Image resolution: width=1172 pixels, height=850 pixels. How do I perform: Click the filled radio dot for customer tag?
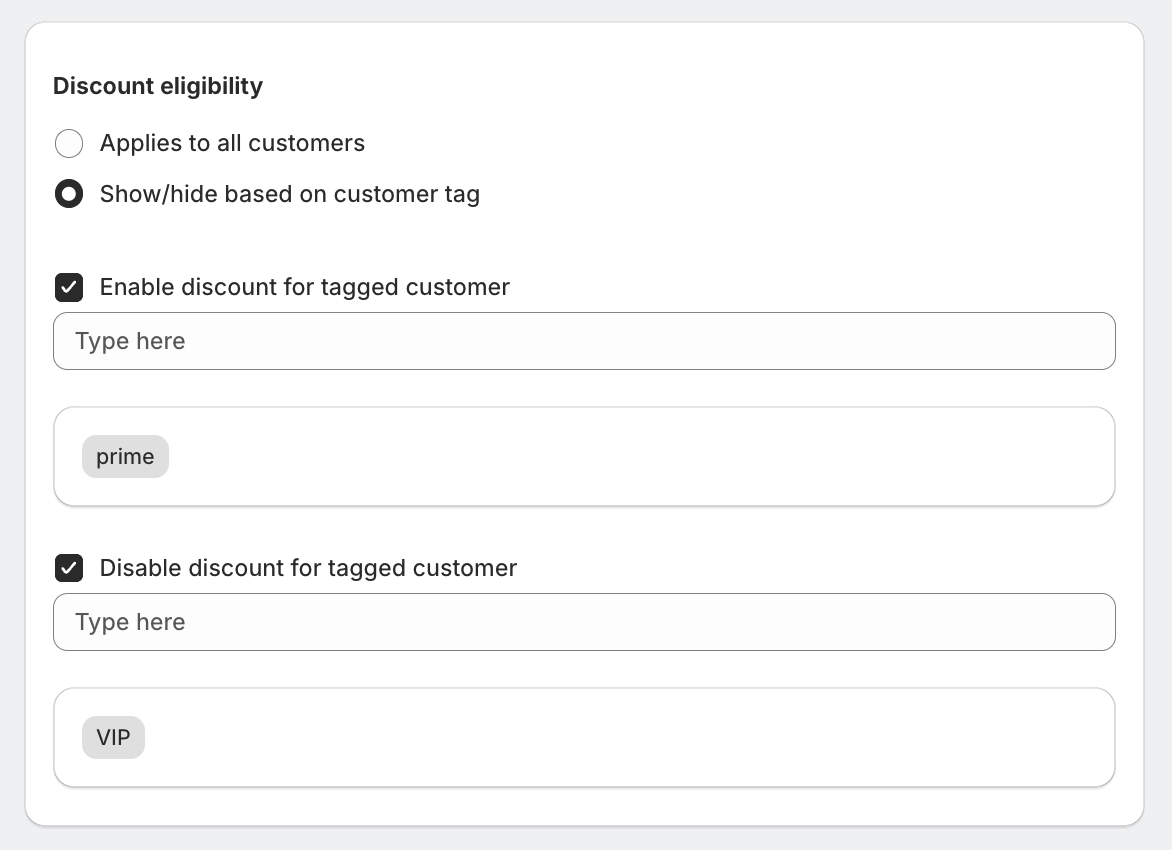pyautogui.click(x=69, y=194)
